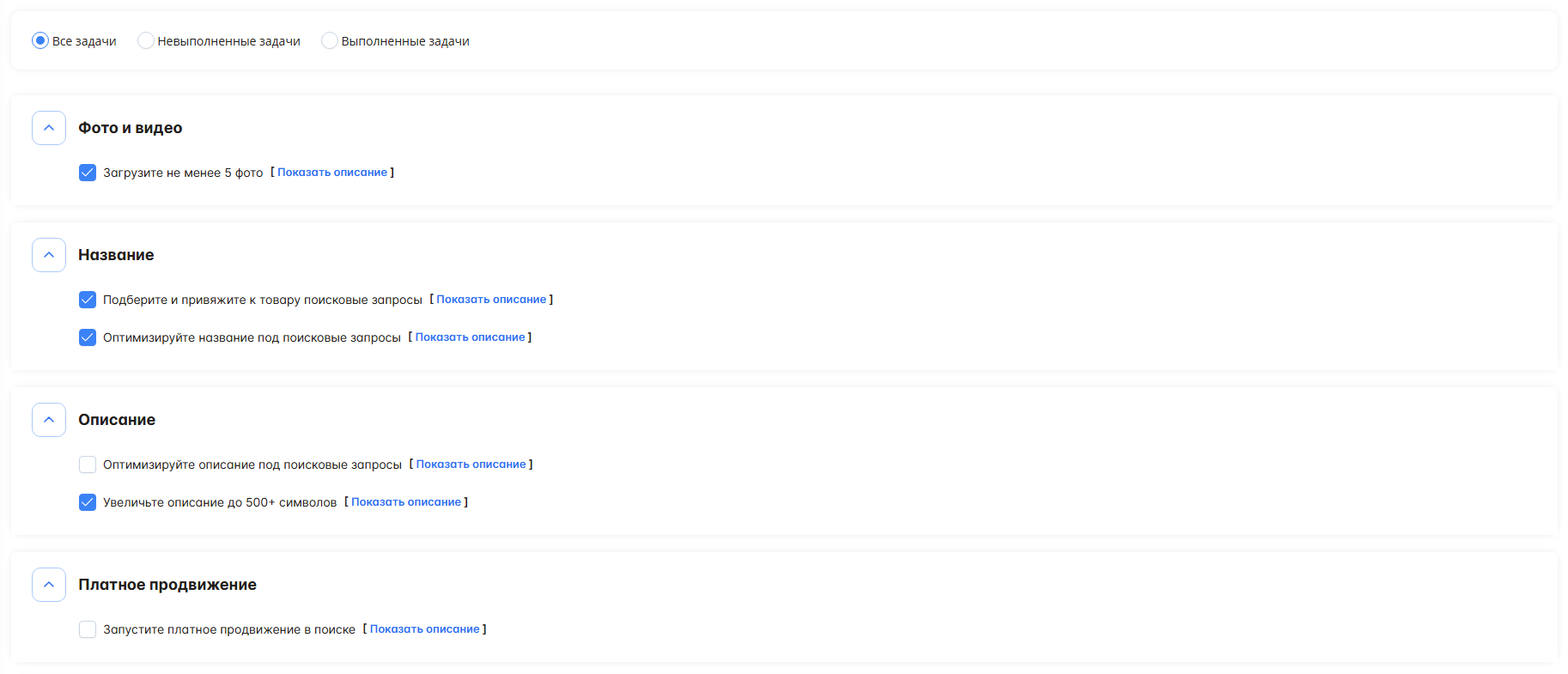Collapse the Описание section
1568x674 pixels.
pyautogui.click(x=49, y=420)
